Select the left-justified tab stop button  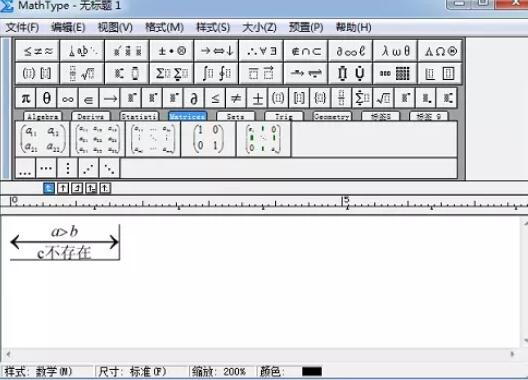coord(49,188)
